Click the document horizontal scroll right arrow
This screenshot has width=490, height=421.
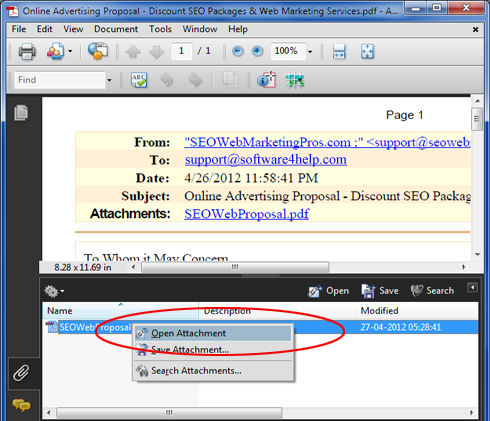click(x=464, y=267)
